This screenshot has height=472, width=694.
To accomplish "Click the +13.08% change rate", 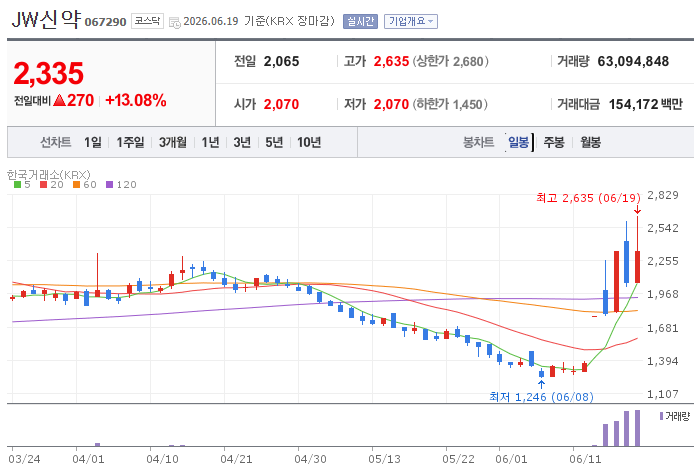I will tap(136, 101).
